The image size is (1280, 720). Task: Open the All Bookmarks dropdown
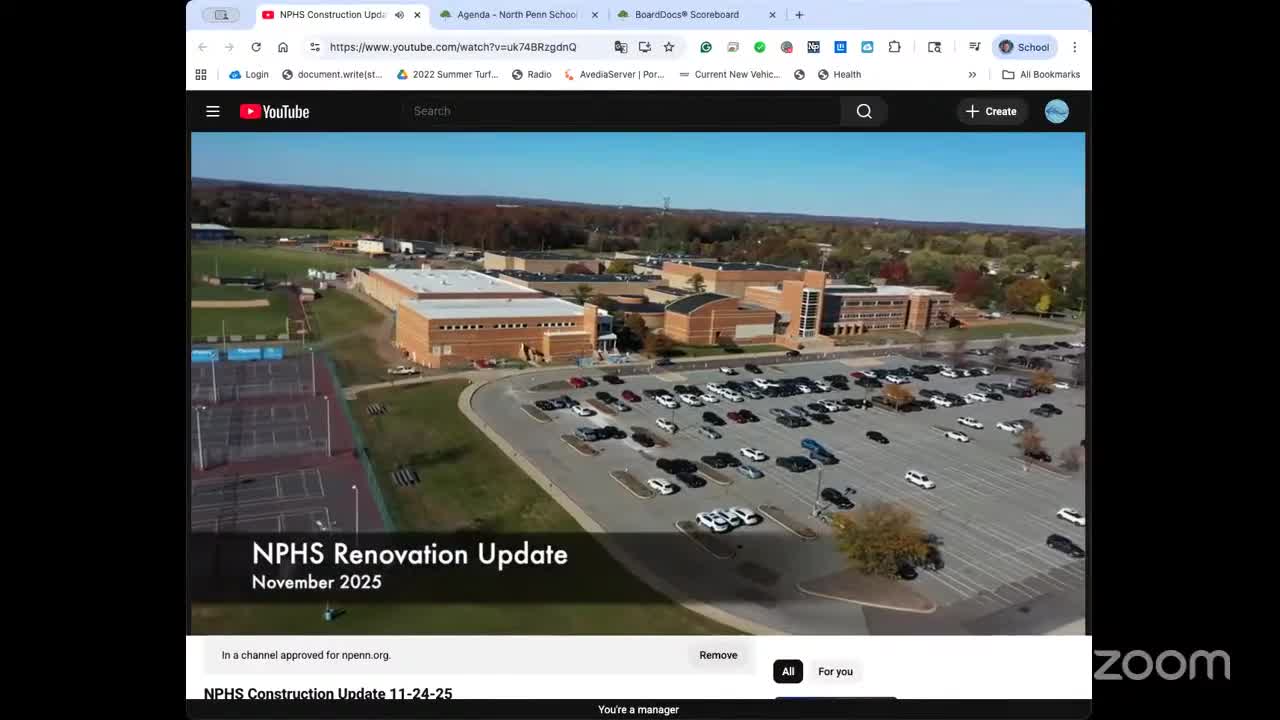1041,74
